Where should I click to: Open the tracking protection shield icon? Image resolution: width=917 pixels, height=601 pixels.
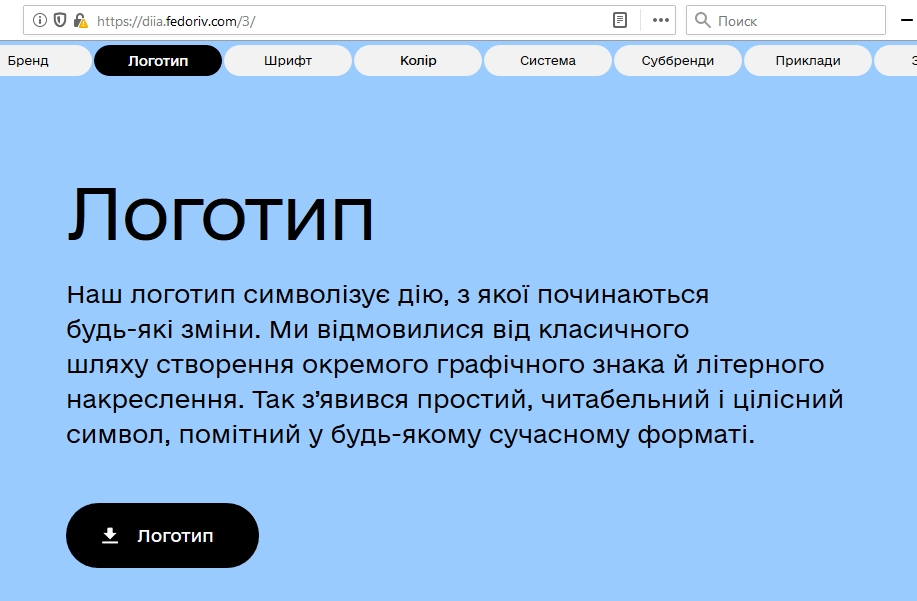[60, 20]
